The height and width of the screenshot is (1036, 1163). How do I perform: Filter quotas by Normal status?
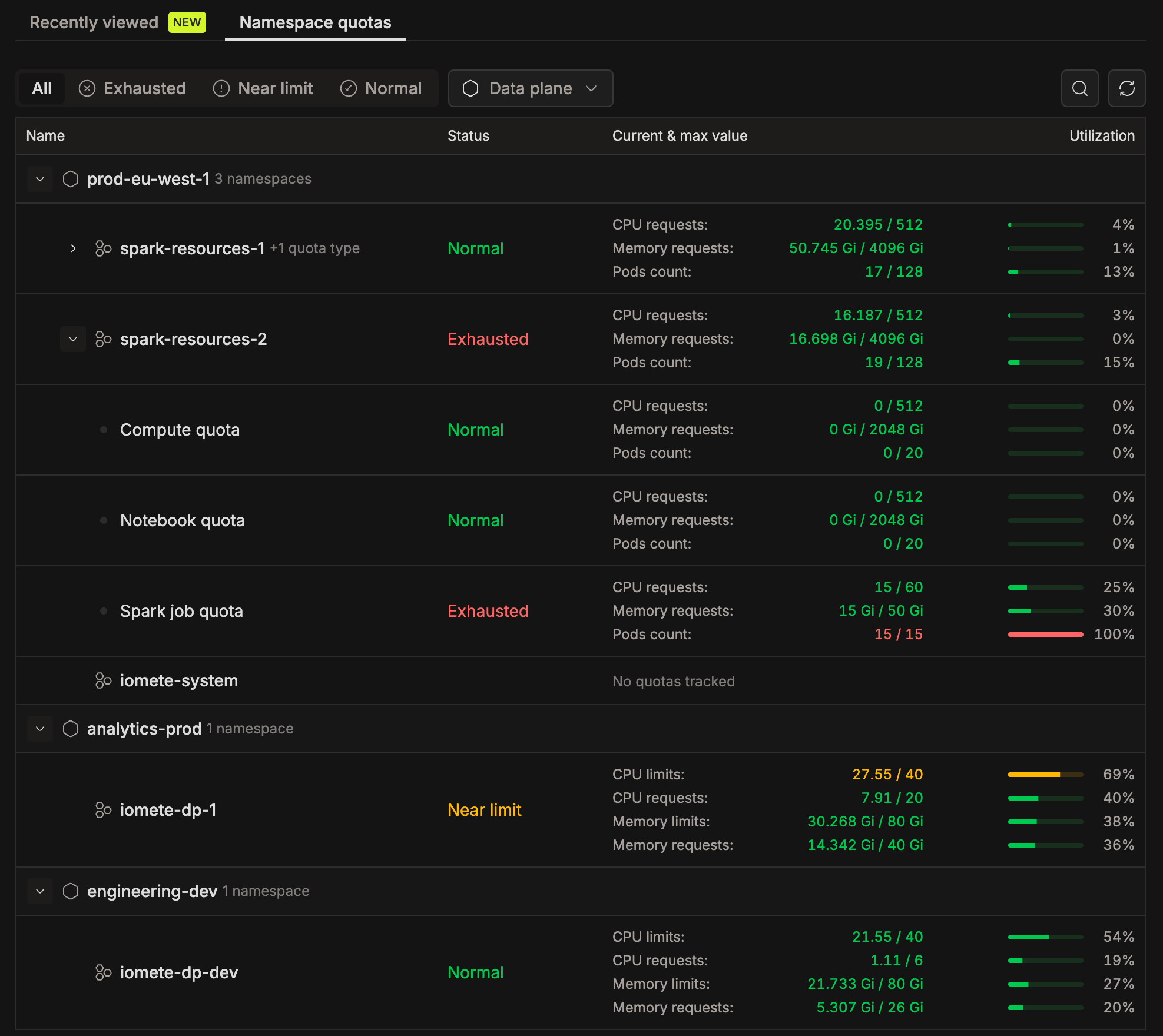click(382, 88)
